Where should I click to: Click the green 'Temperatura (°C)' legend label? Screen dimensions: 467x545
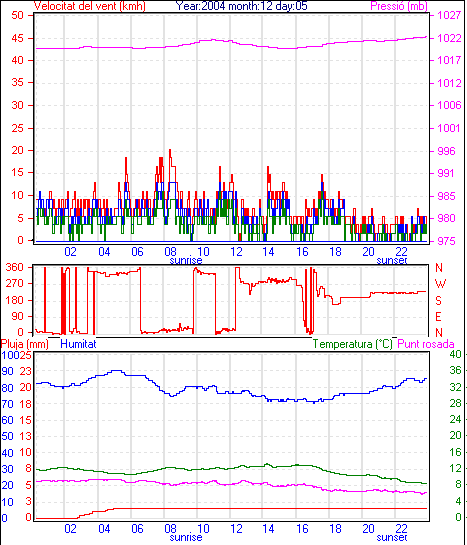(352, 344)
